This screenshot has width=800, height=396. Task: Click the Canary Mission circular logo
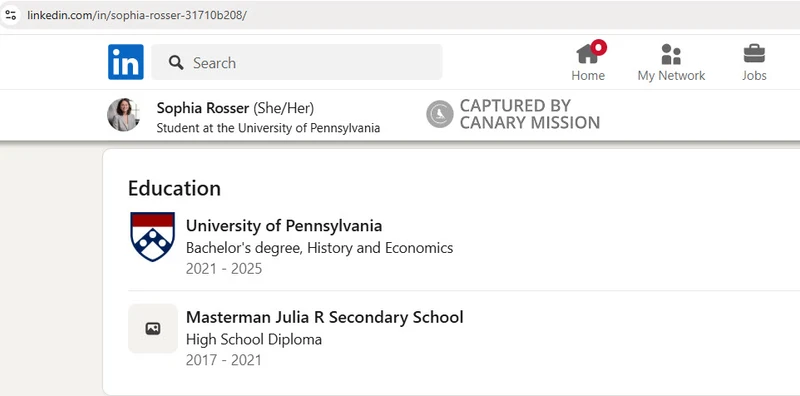click(440, 114)
